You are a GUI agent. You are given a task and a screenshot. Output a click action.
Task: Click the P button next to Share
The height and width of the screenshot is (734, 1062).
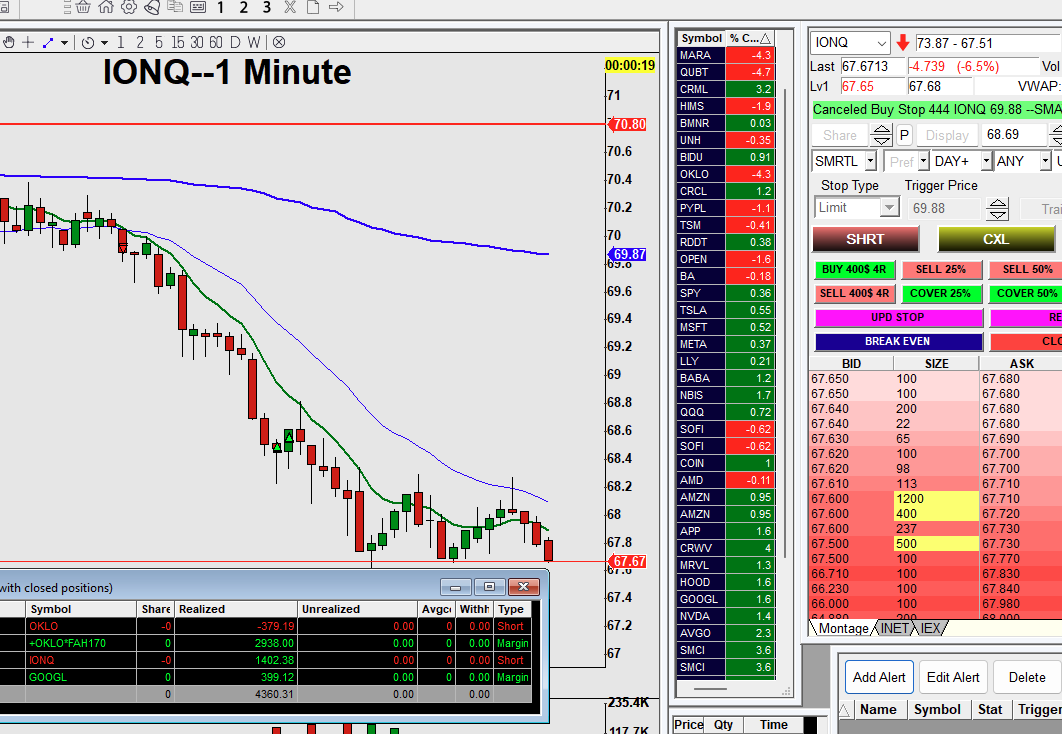[x=904, y=135]
